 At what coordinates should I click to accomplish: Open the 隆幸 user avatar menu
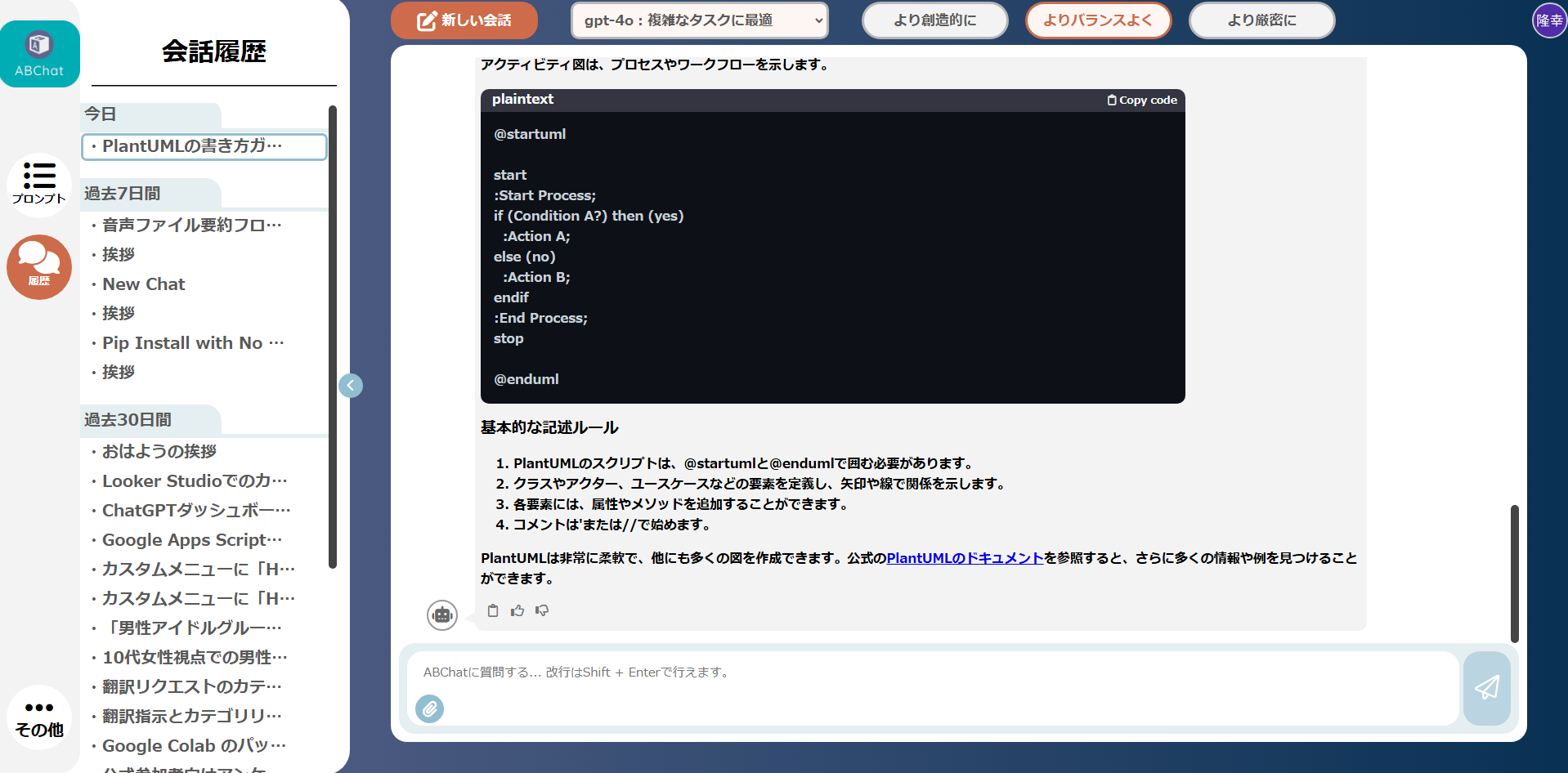(x=1548, y=20)
